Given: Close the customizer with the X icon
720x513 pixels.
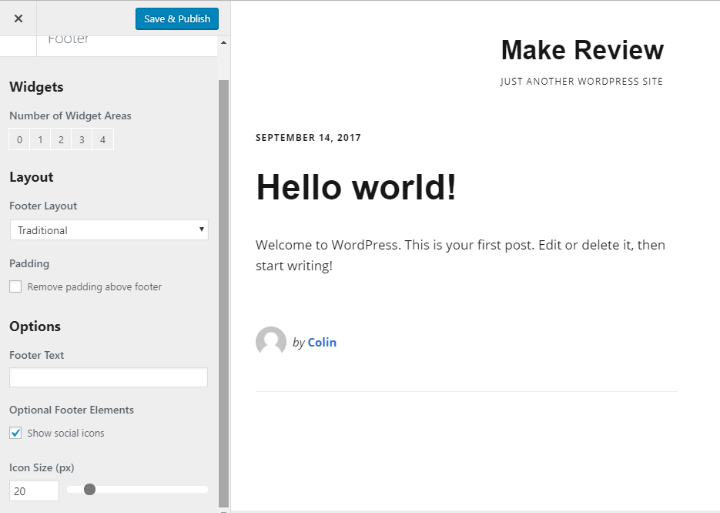Looking at the screenshot, I should 18,18.
